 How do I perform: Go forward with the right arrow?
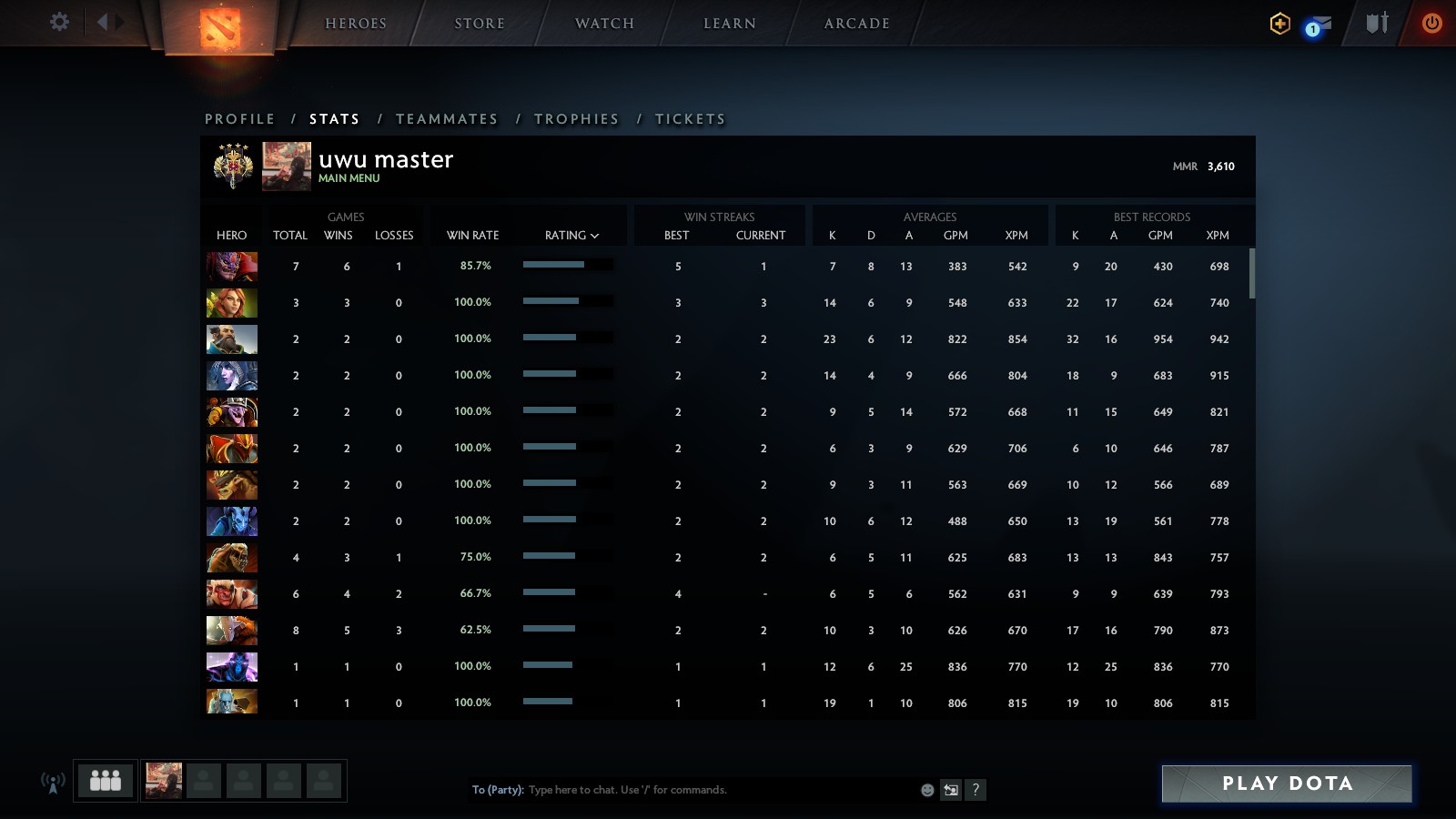pyautogui.click(x=119, y=22)
